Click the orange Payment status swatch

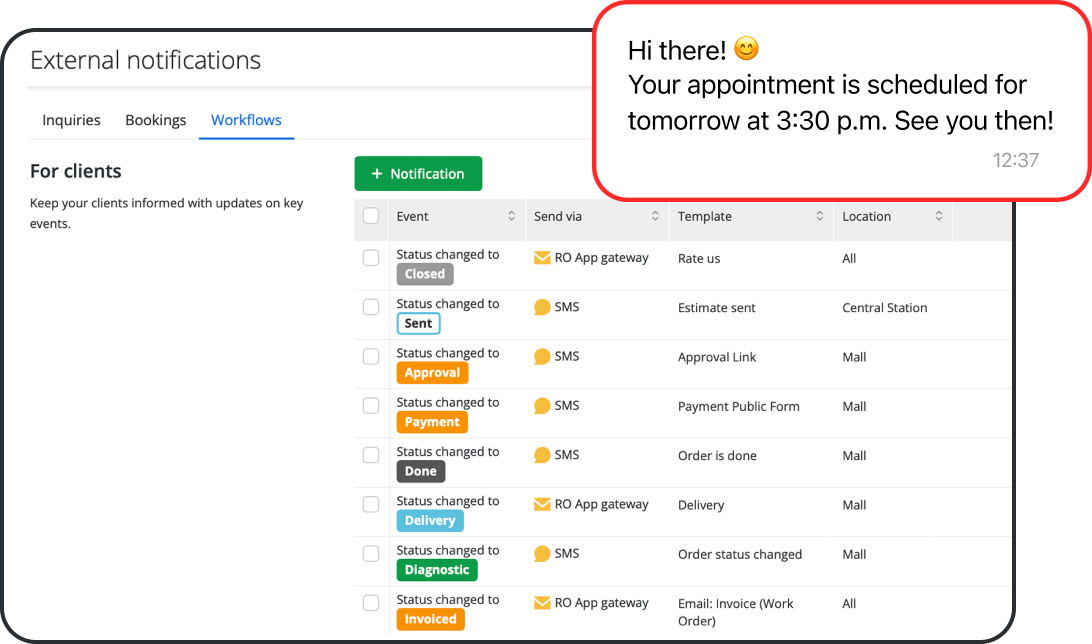point(432,422)
